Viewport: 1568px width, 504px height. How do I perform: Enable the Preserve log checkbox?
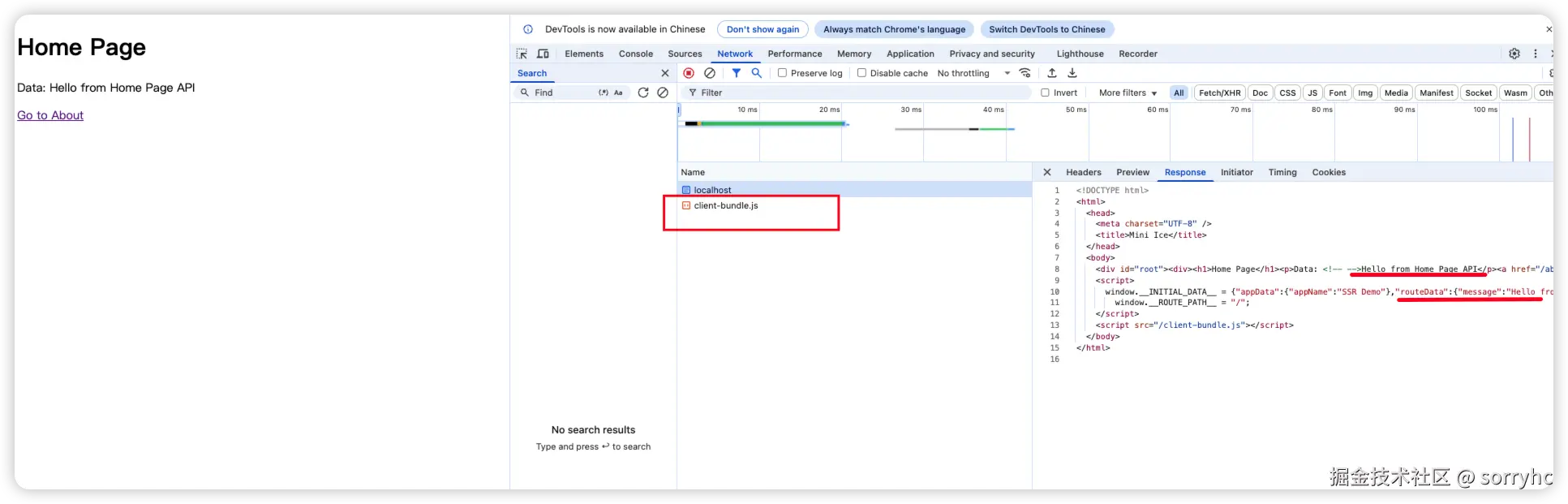(783, 73)
